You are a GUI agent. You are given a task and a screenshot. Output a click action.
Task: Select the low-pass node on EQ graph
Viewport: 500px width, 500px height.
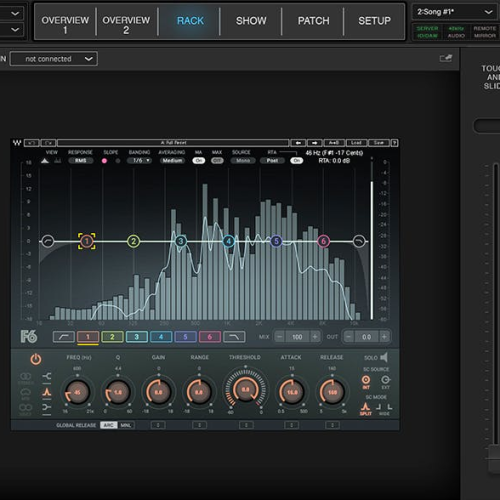(x=359, y=241)
